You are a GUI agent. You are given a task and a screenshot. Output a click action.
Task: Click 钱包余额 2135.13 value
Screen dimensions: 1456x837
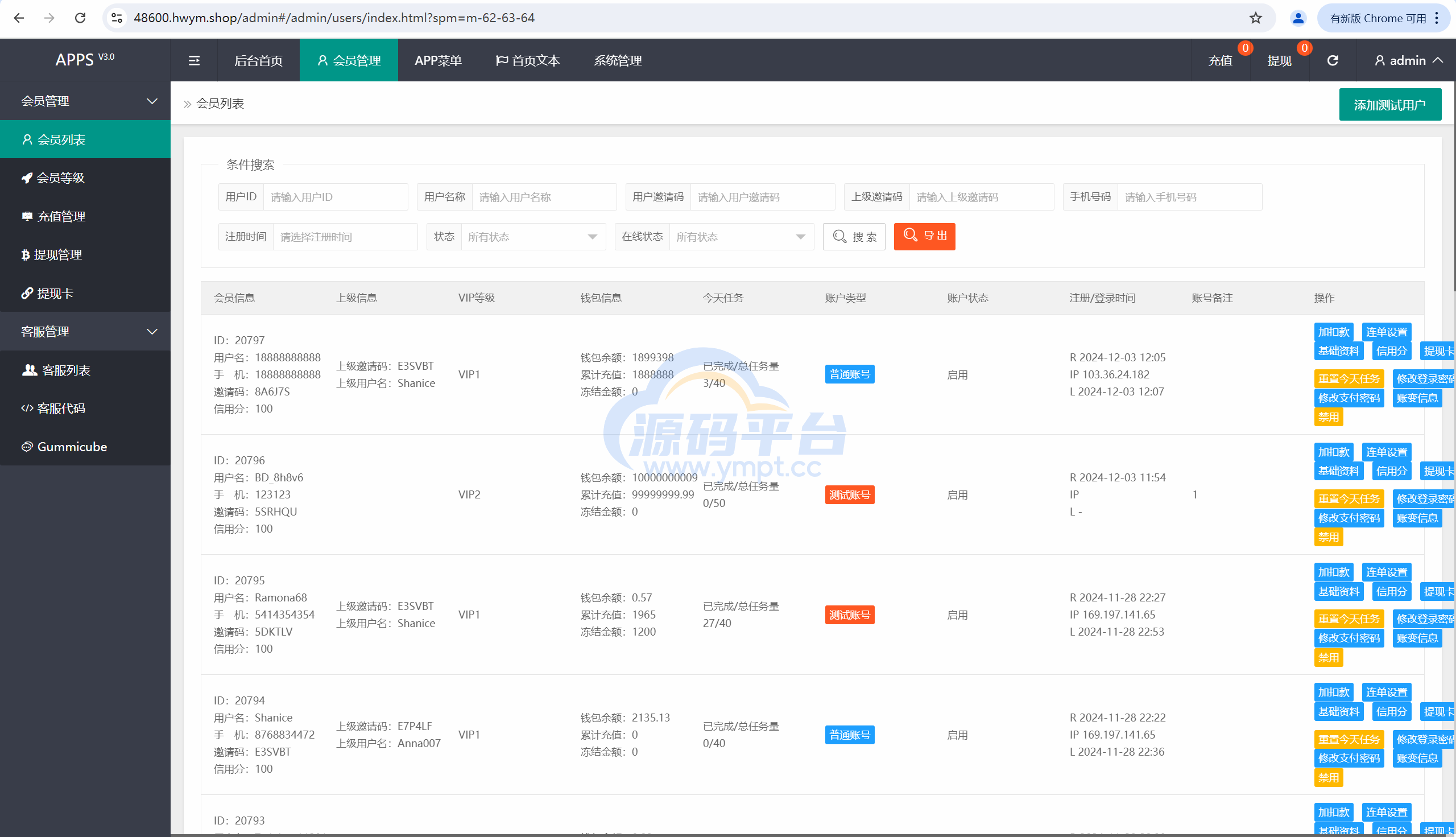(x=651, y=718)
